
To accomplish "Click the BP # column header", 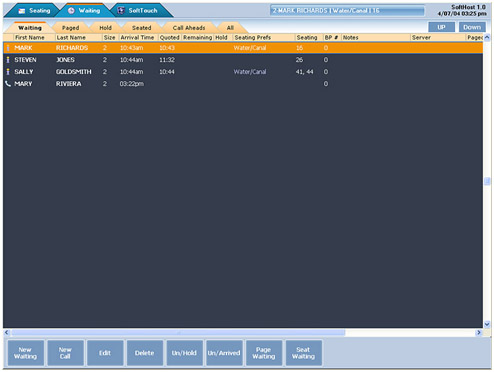I will click(x=332, y=38).
